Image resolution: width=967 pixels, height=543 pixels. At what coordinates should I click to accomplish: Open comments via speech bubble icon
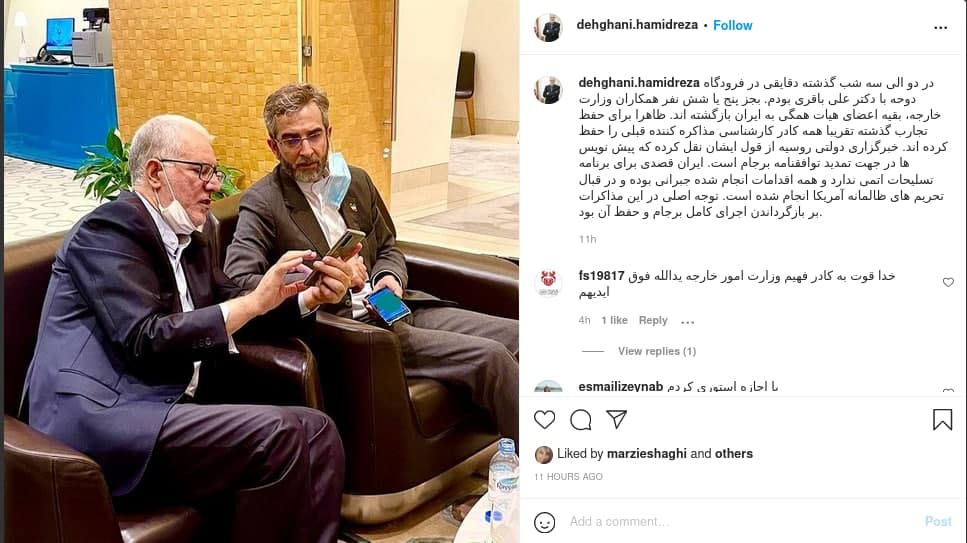point(580,420)
